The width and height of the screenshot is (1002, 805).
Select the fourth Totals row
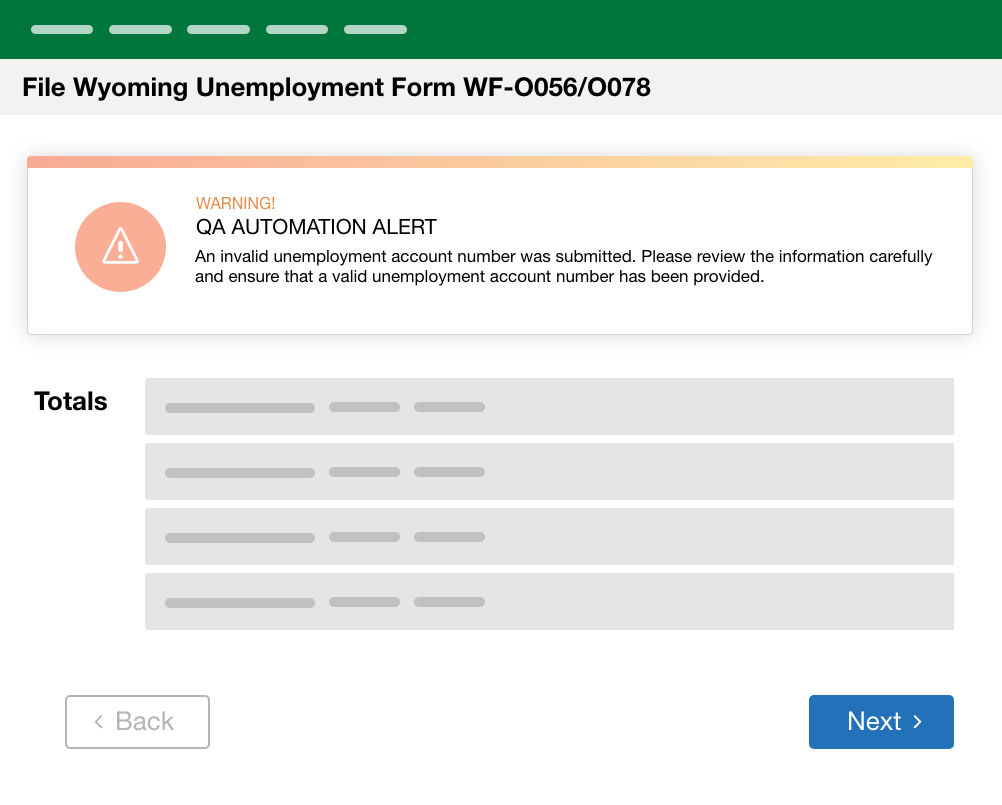click(549, 601)
